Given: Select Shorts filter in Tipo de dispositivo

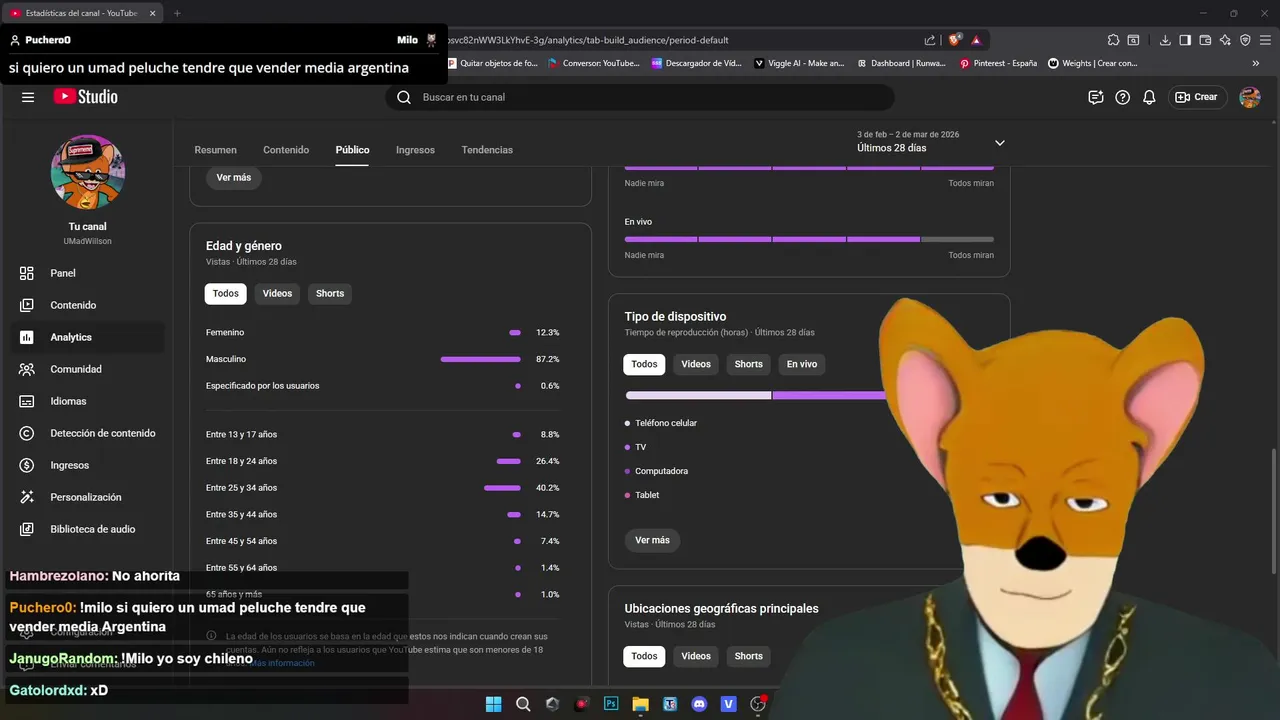Looking at the screenshot, I should tap(749, 364).
